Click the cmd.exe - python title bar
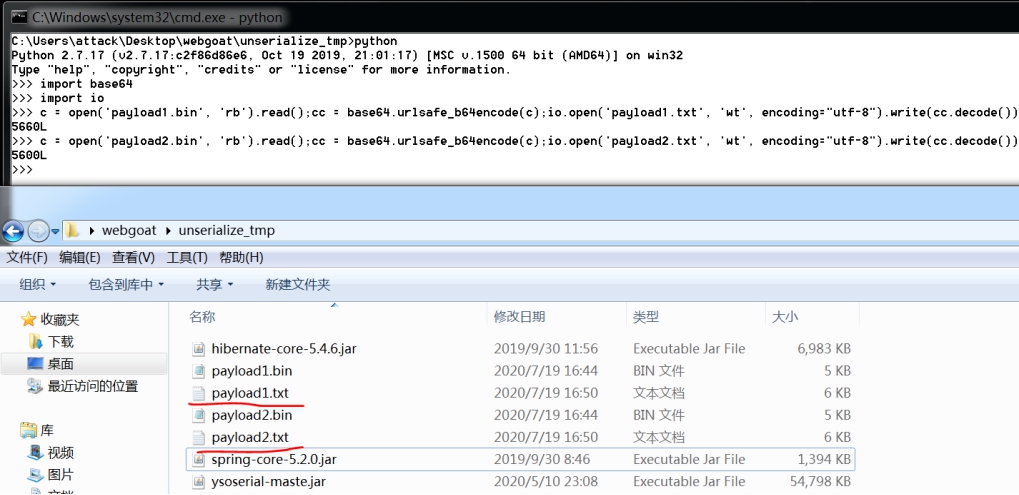1019x495 pixels. pyautogui.click(x=510, y=17)
